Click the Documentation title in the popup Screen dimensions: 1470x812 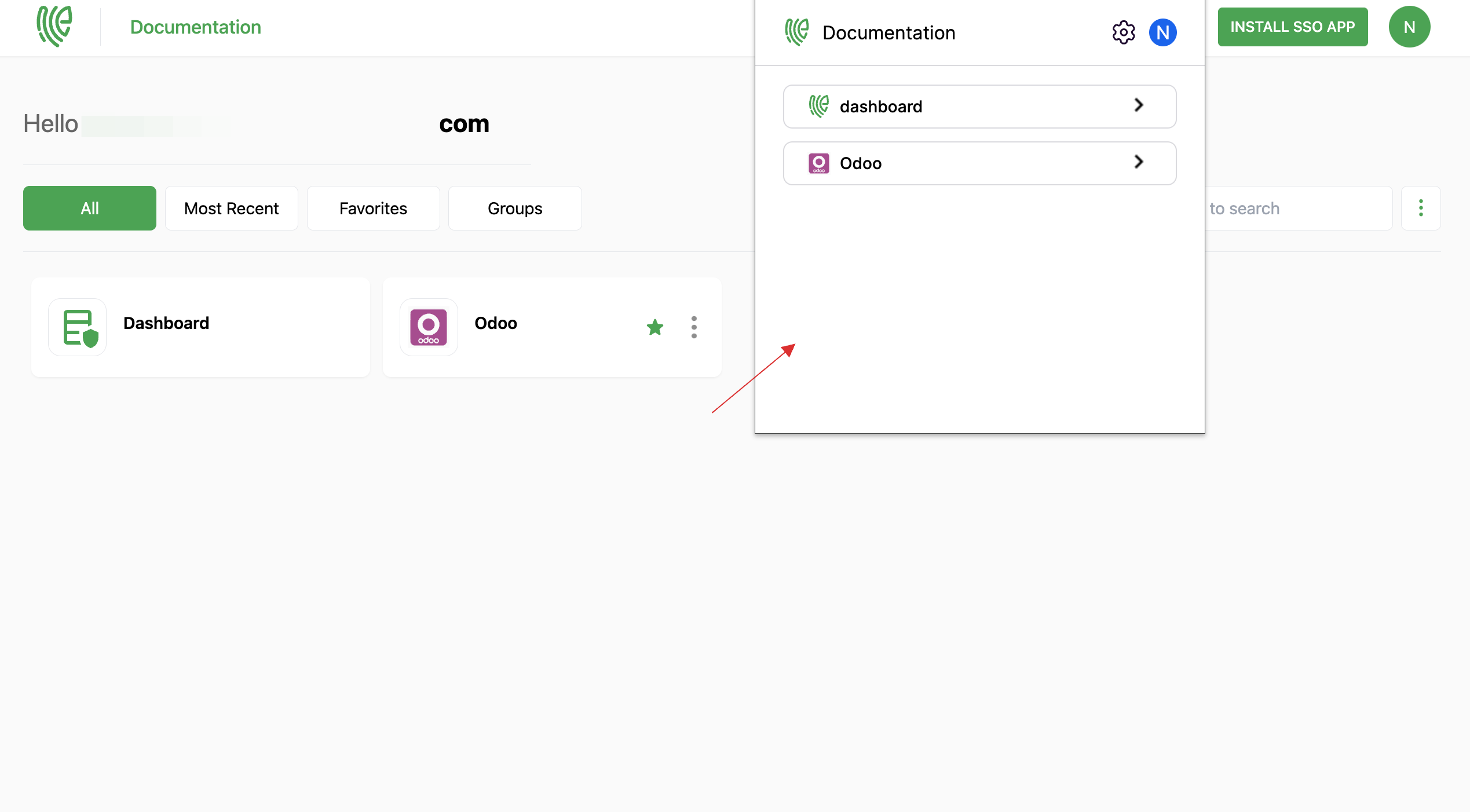tap(889, 33)
